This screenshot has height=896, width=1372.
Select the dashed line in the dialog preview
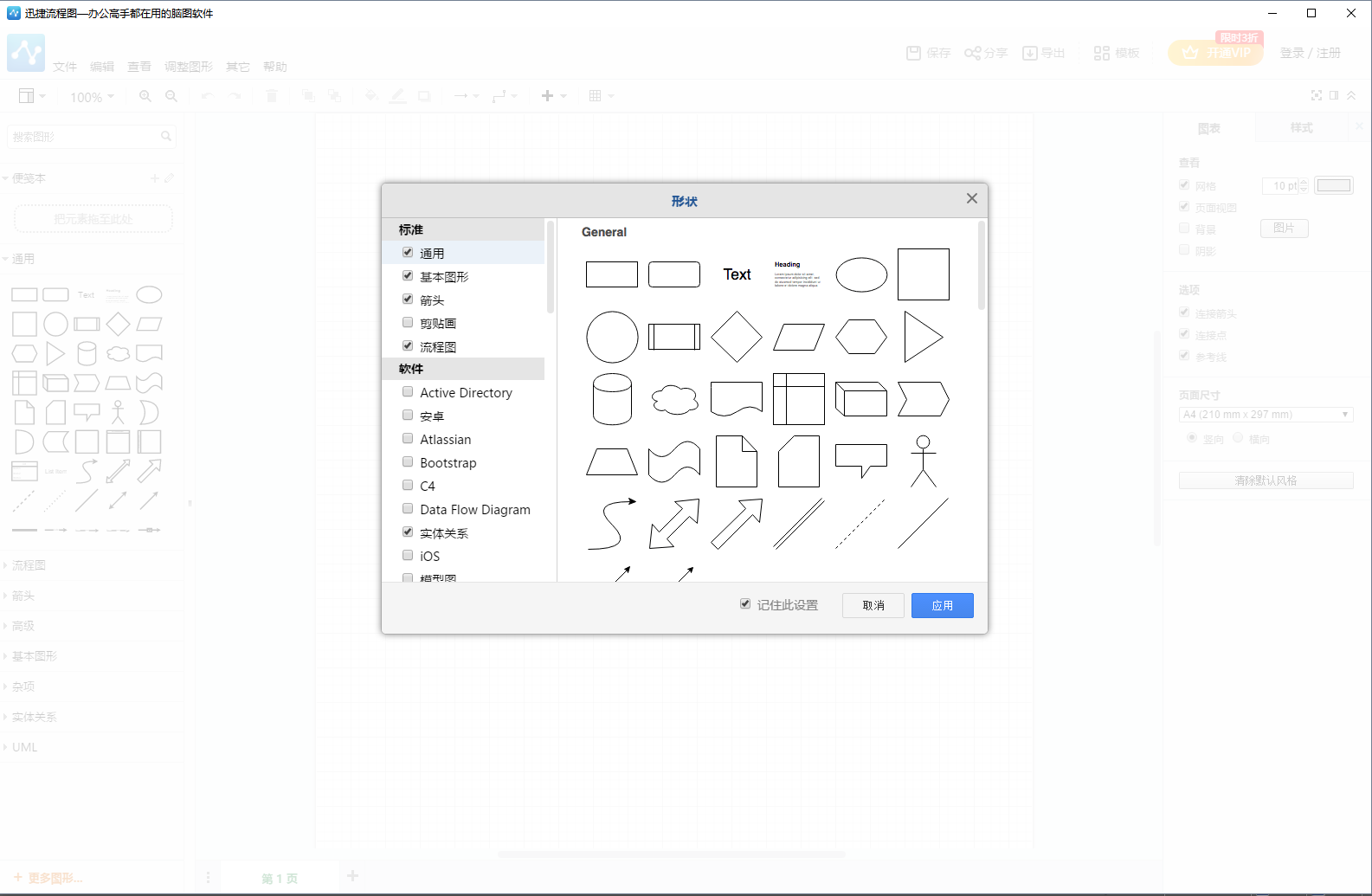[x=861, y=524]
